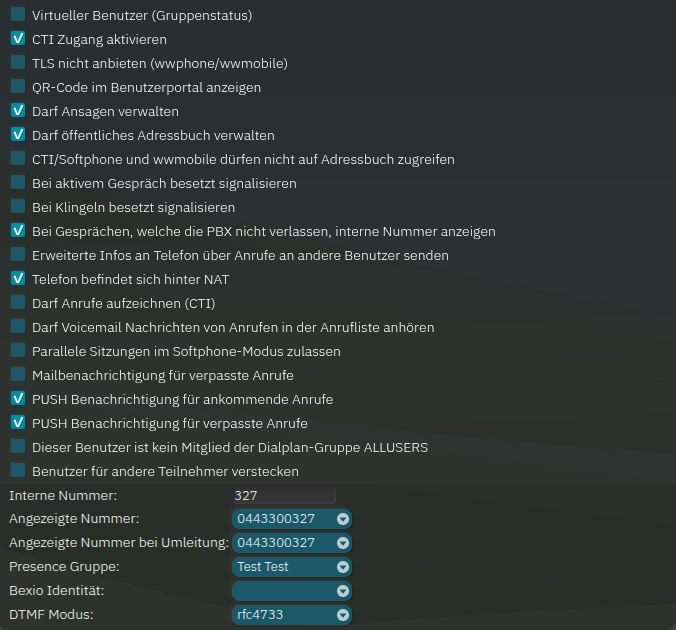Click the Interne Nummer input field

click(283, 495)
